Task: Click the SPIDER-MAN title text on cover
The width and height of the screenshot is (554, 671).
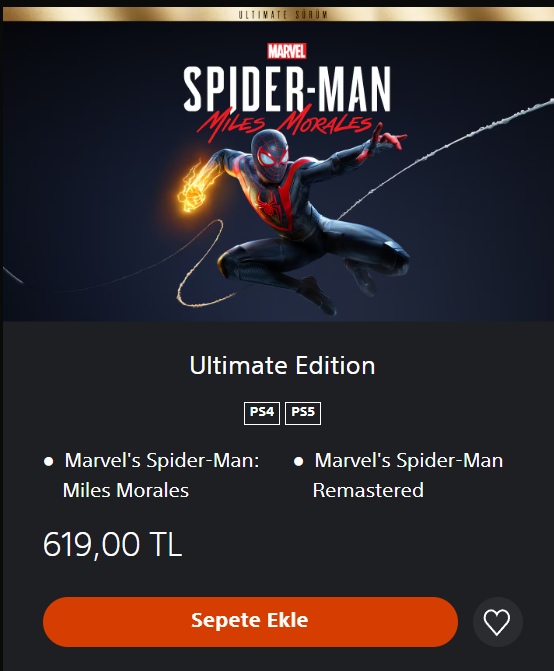Action: click(x=287, y=88)
